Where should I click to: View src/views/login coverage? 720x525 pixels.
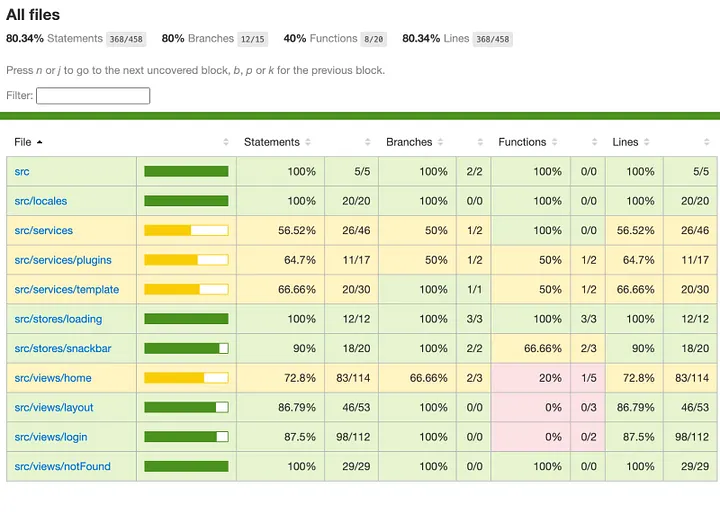[51, 437]
